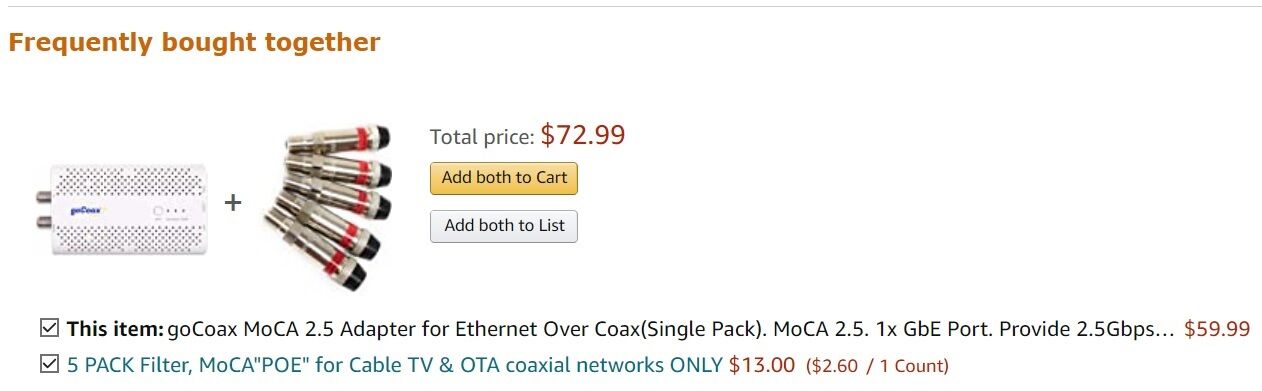Uncheck the goCoax MoCA 2.5 Adapter checkbox
This screenshot has width=1262, height=391.
(x=48, y=328)
